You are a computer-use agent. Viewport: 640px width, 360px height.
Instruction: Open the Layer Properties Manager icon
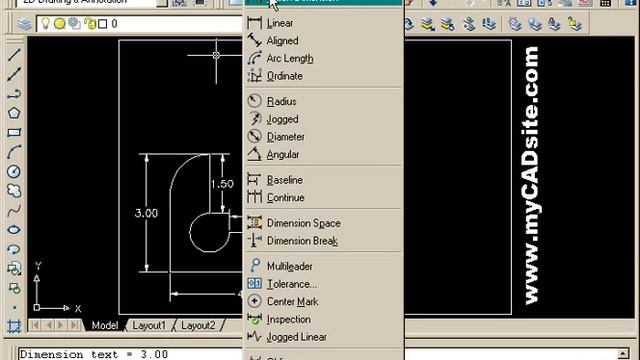pos(24,24)
